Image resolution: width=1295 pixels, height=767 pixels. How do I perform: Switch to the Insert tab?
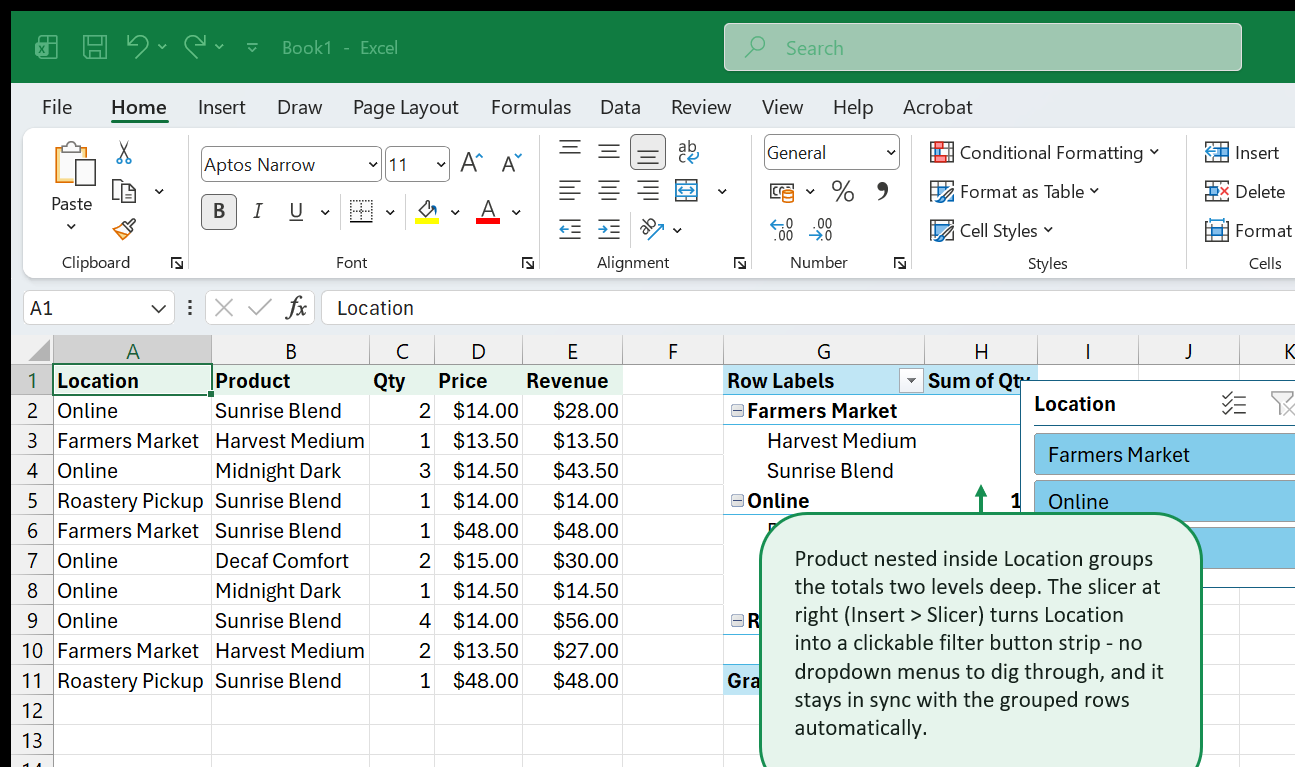click(x=222, y=107)
